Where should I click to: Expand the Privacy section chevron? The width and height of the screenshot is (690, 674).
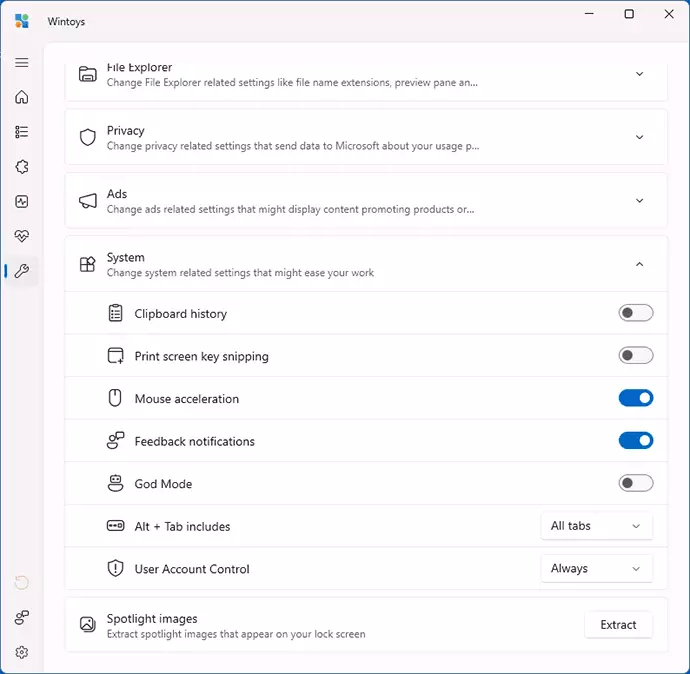coord(639,137)
